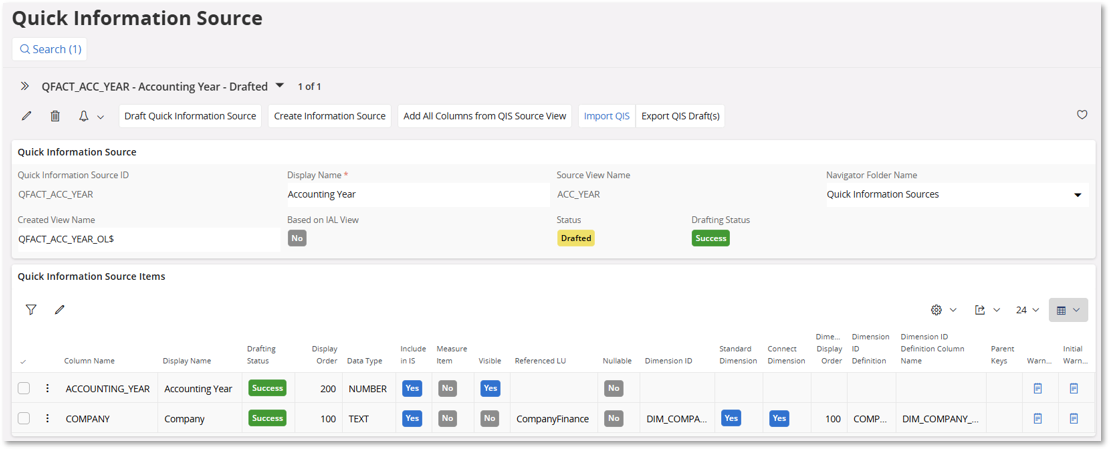Image resolution: width=1110 pixels, height=450 pixels.
Task: Sort by Display Name column header
Action: tap(187, 361)
